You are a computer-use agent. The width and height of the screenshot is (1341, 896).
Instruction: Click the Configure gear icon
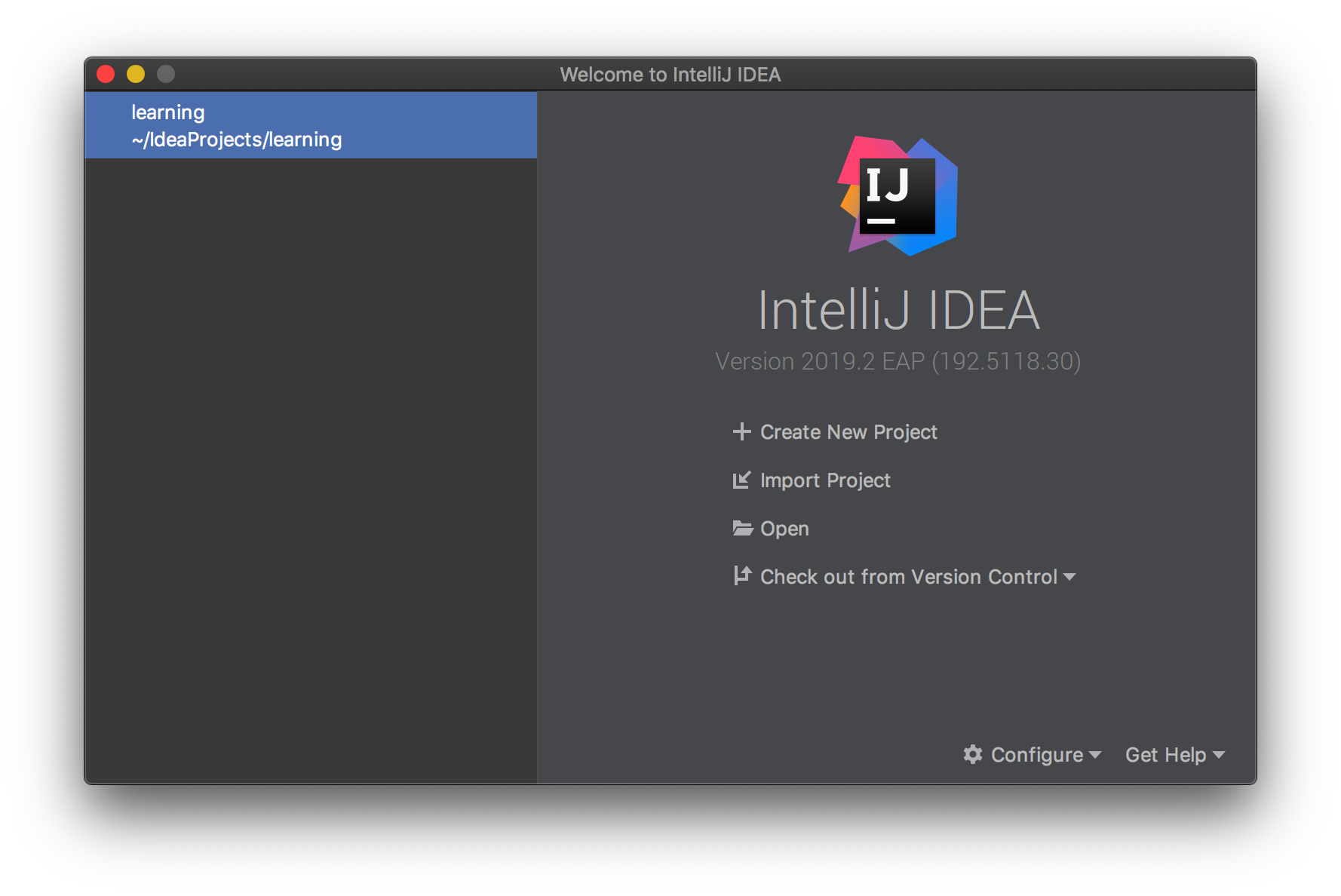tap(973, 754)
